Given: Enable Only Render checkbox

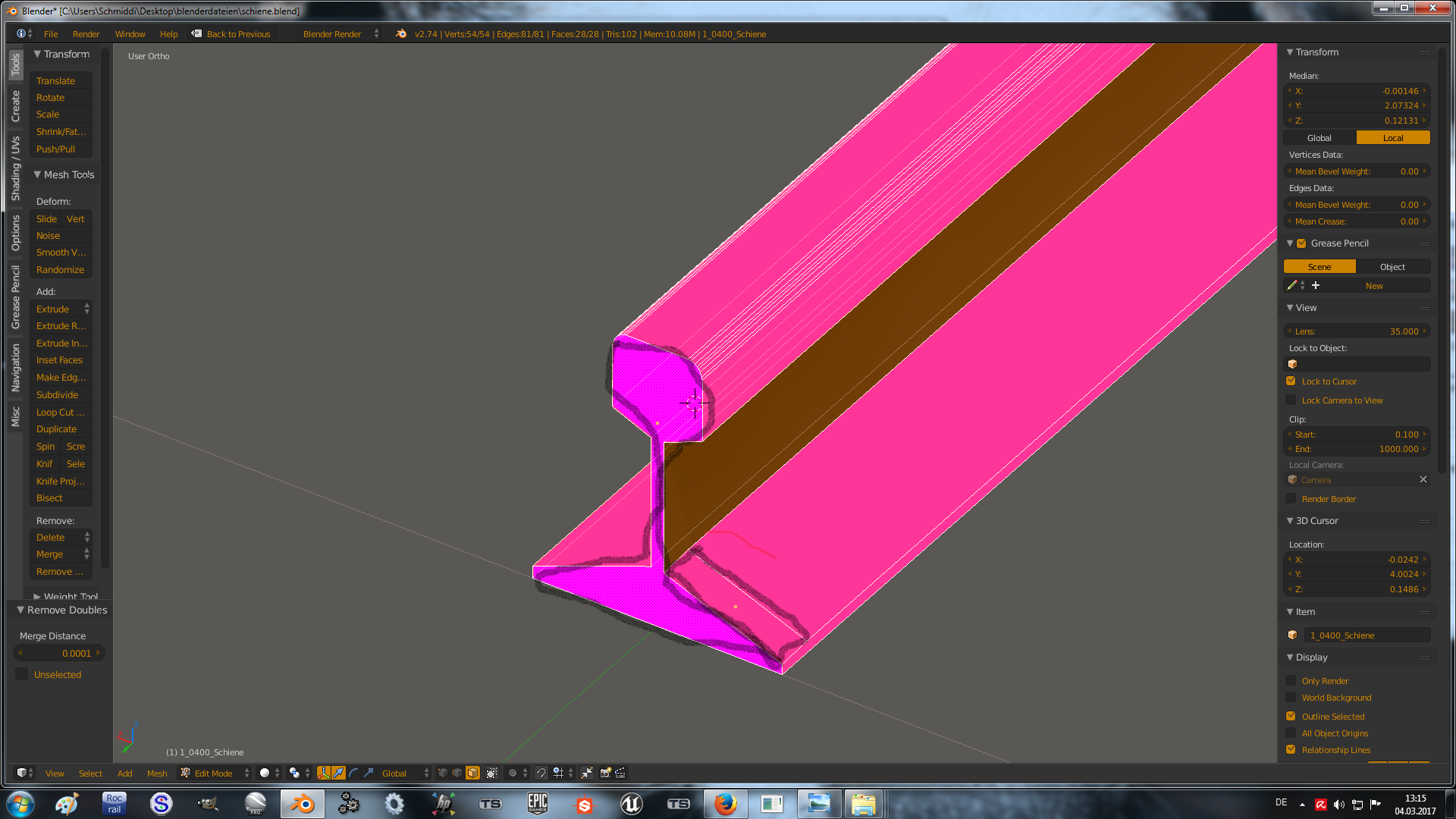Looking at the screenshot, I should tap(1291, 681).
